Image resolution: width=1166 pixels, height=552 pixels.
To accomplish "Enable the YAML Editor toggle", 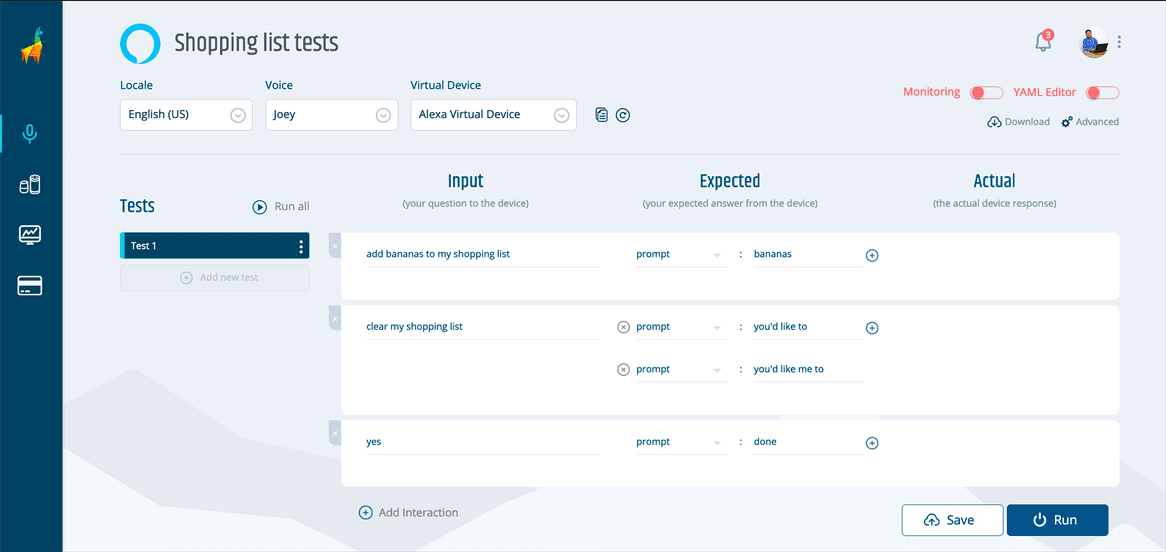I will click(x=1102, y=92).
